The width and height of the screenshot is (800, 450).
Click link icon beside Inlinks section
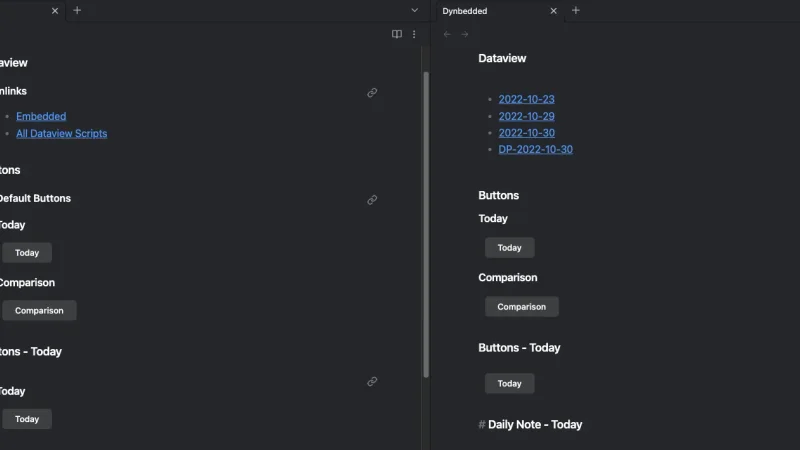pos(372,92)
